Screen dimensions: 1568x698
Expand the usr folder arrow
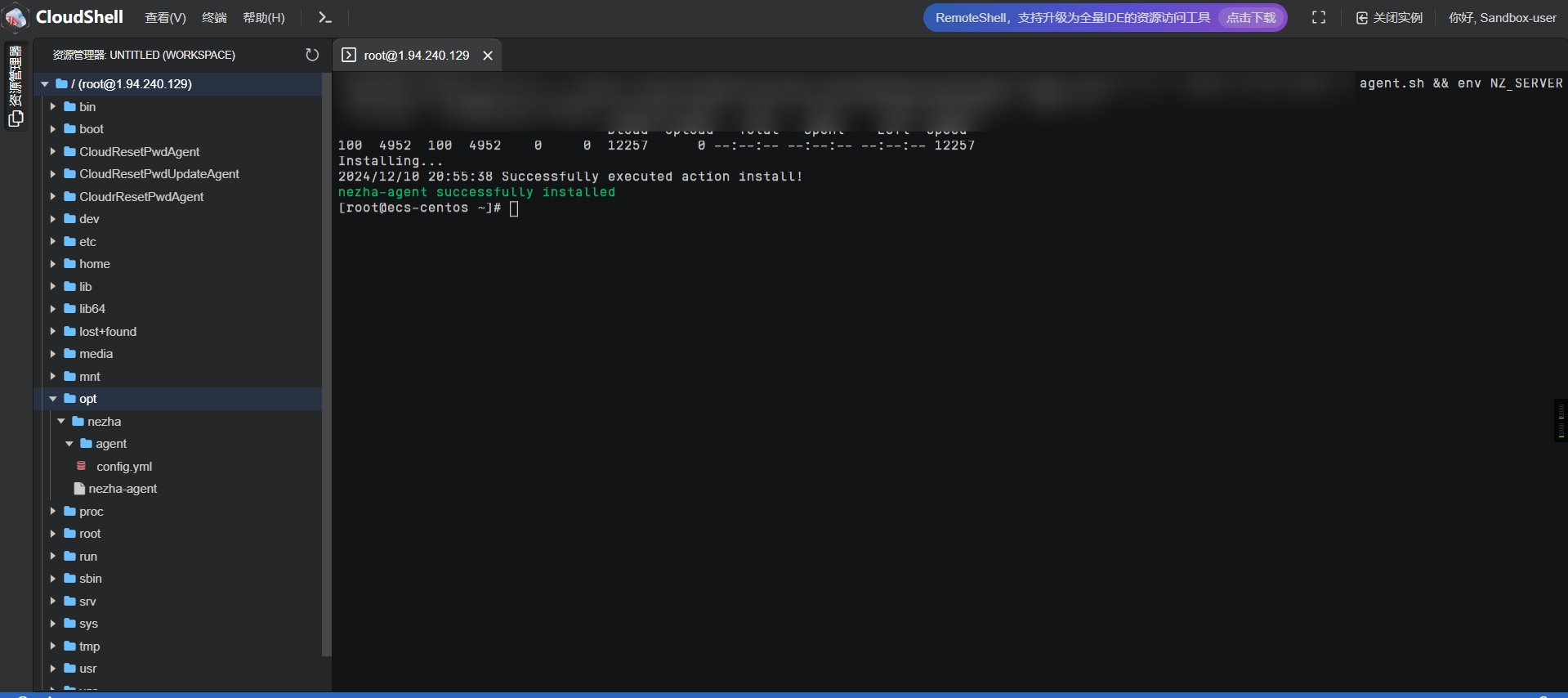click(x=53, y=669)
